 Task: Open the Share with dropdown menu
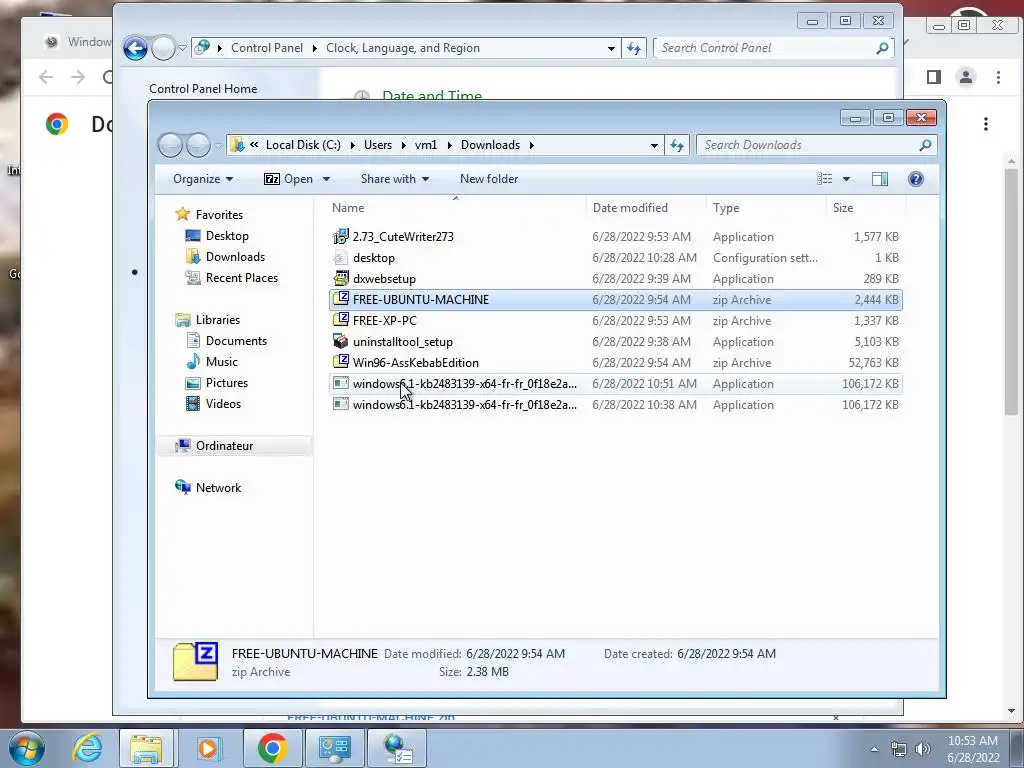pos(394,179)
